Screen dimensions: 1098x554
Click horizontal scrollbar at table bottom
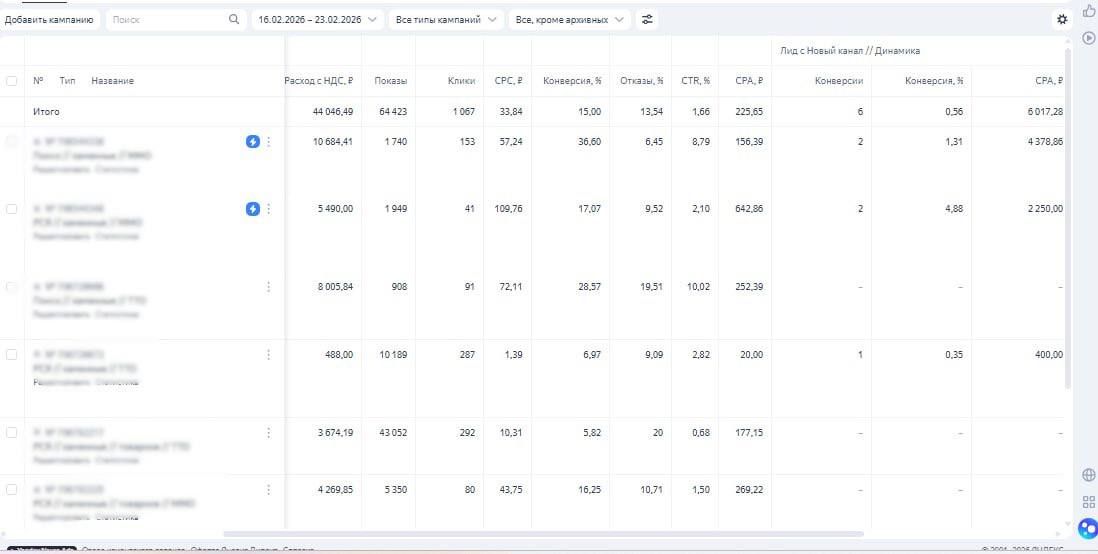pyautogui.click(x=540, y=534)
